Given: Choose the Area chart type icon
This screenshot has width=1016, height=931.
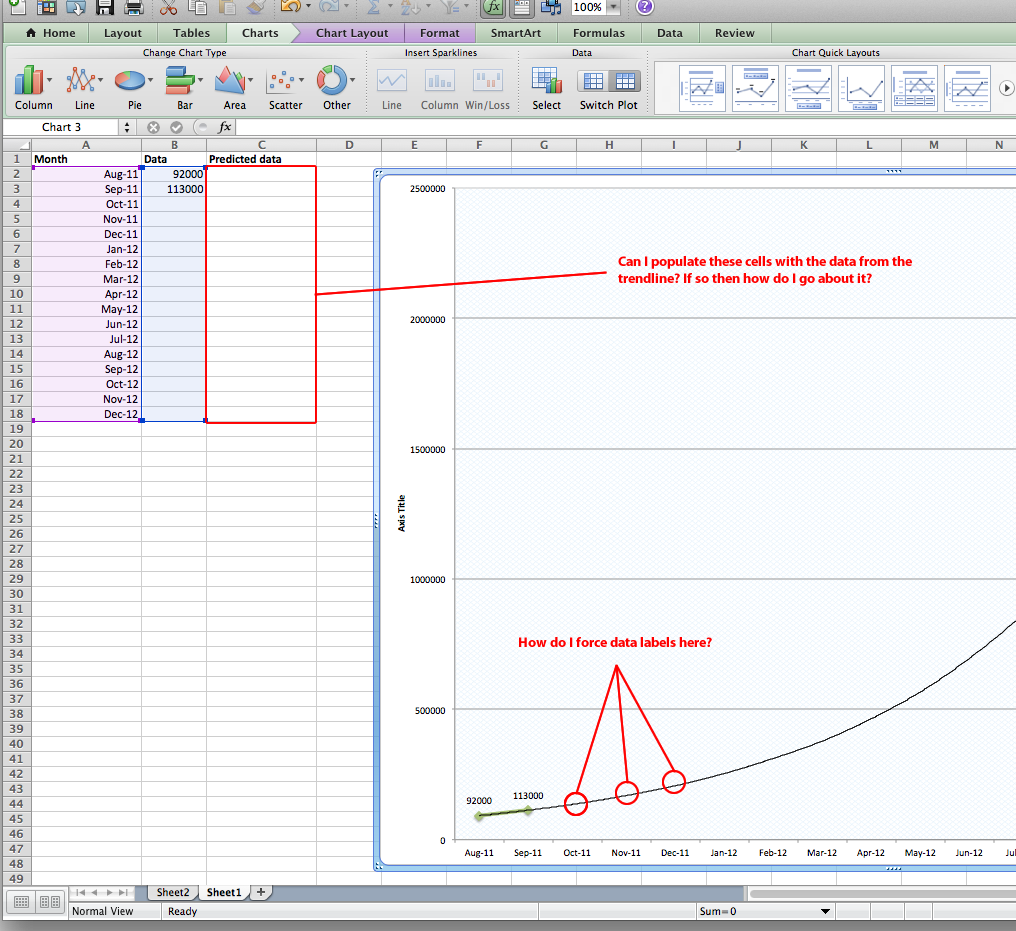Looking at the screenshot, I should [230, 80].
